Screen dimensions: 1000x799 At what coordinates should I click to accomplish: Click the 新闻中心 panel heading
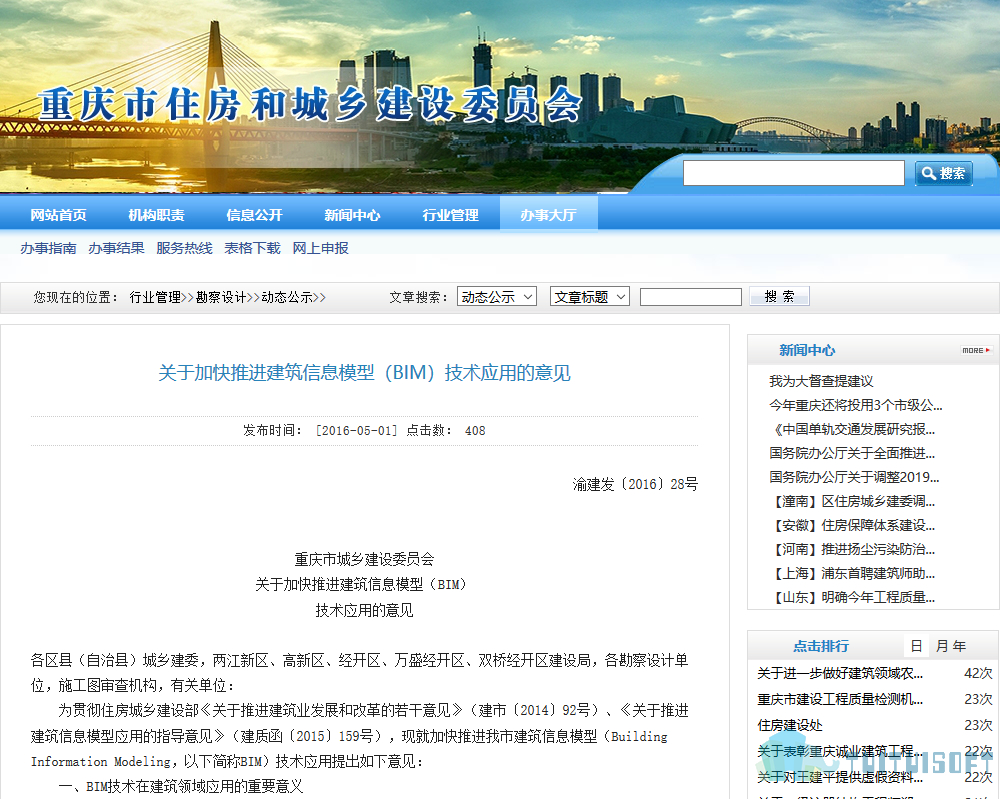click(x=807, y=350)
